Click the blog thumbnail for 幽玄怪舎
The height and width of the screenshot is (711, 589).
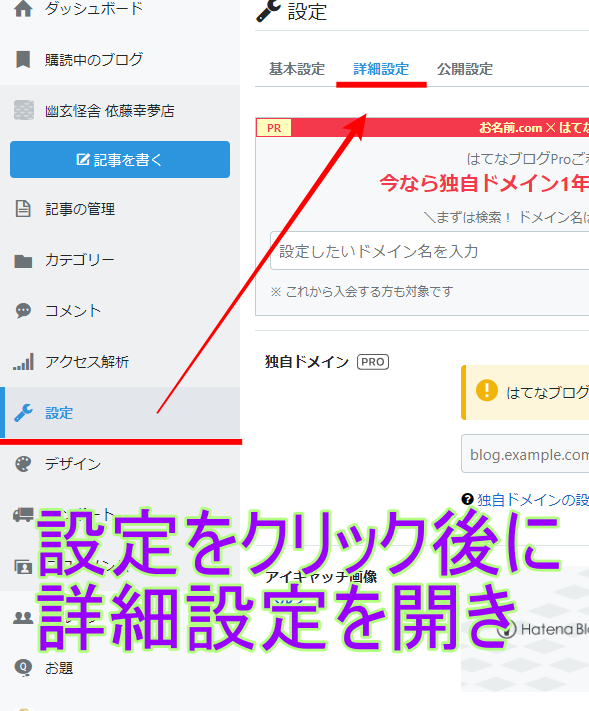pos(24,110)
